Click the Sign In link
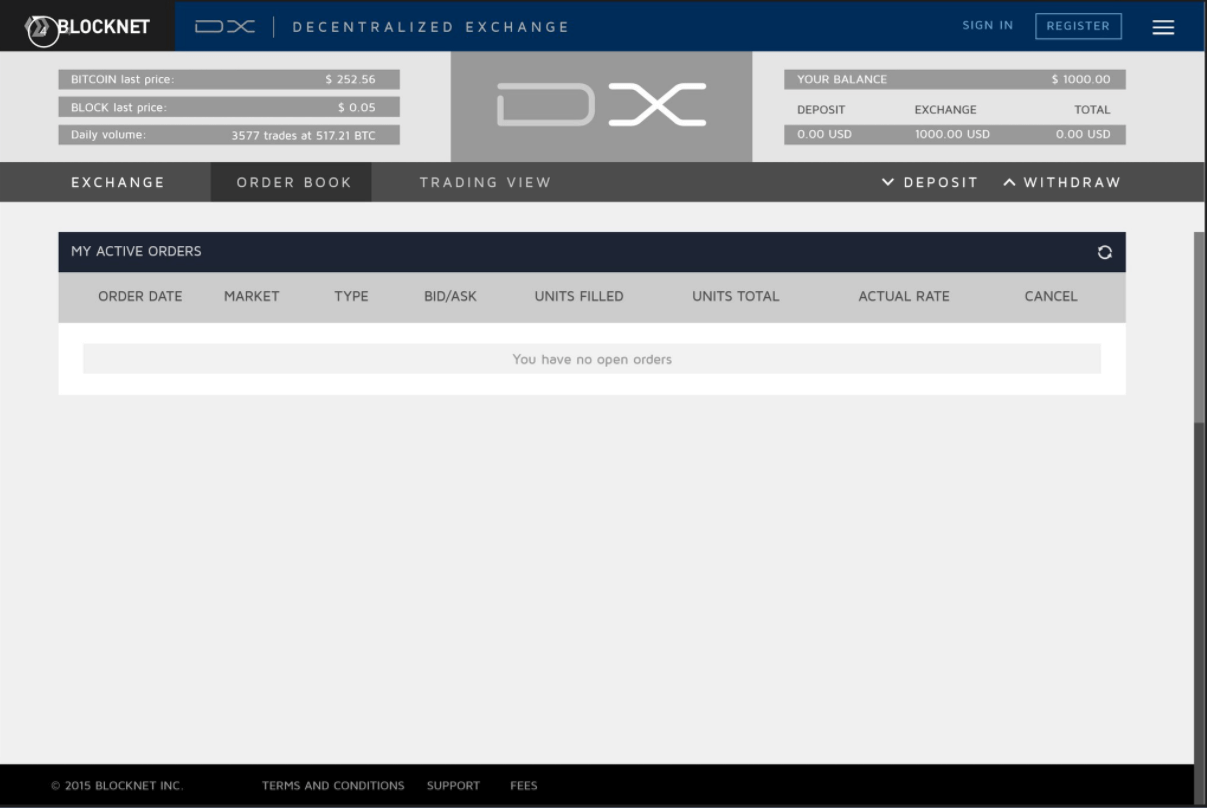The height and width of the screenshot is (808, 1207). point(987,26)
